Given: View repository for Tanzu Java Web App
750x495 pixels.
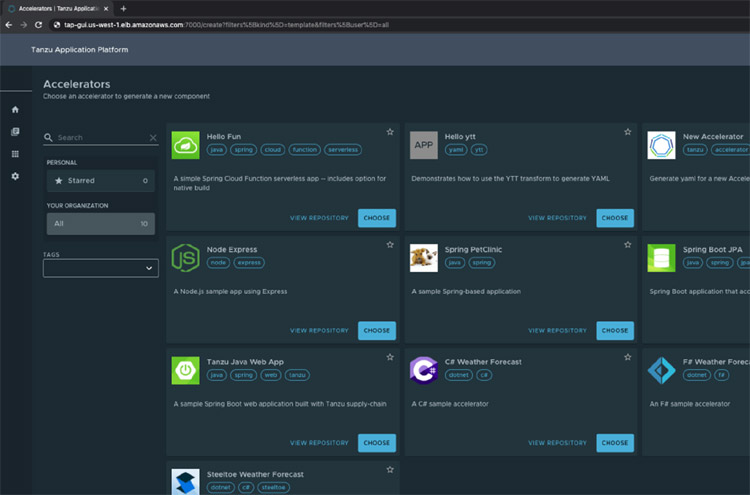Looking at the screenshot, I should (319, 443).
